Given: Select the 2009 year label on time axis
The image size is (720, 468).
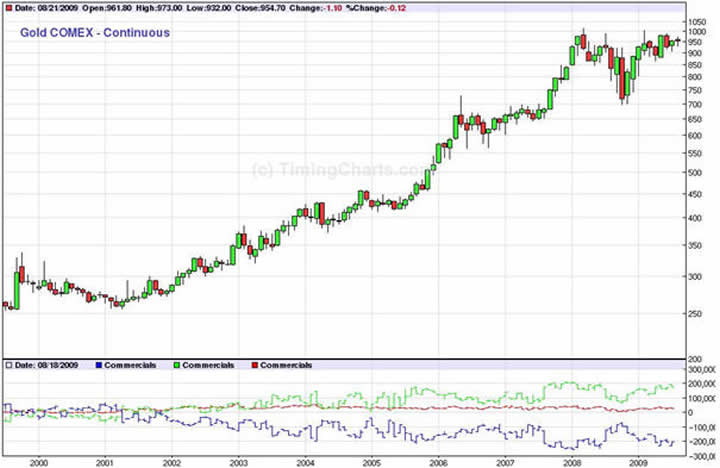Looking at the screenshot, I should coord(639,461).
